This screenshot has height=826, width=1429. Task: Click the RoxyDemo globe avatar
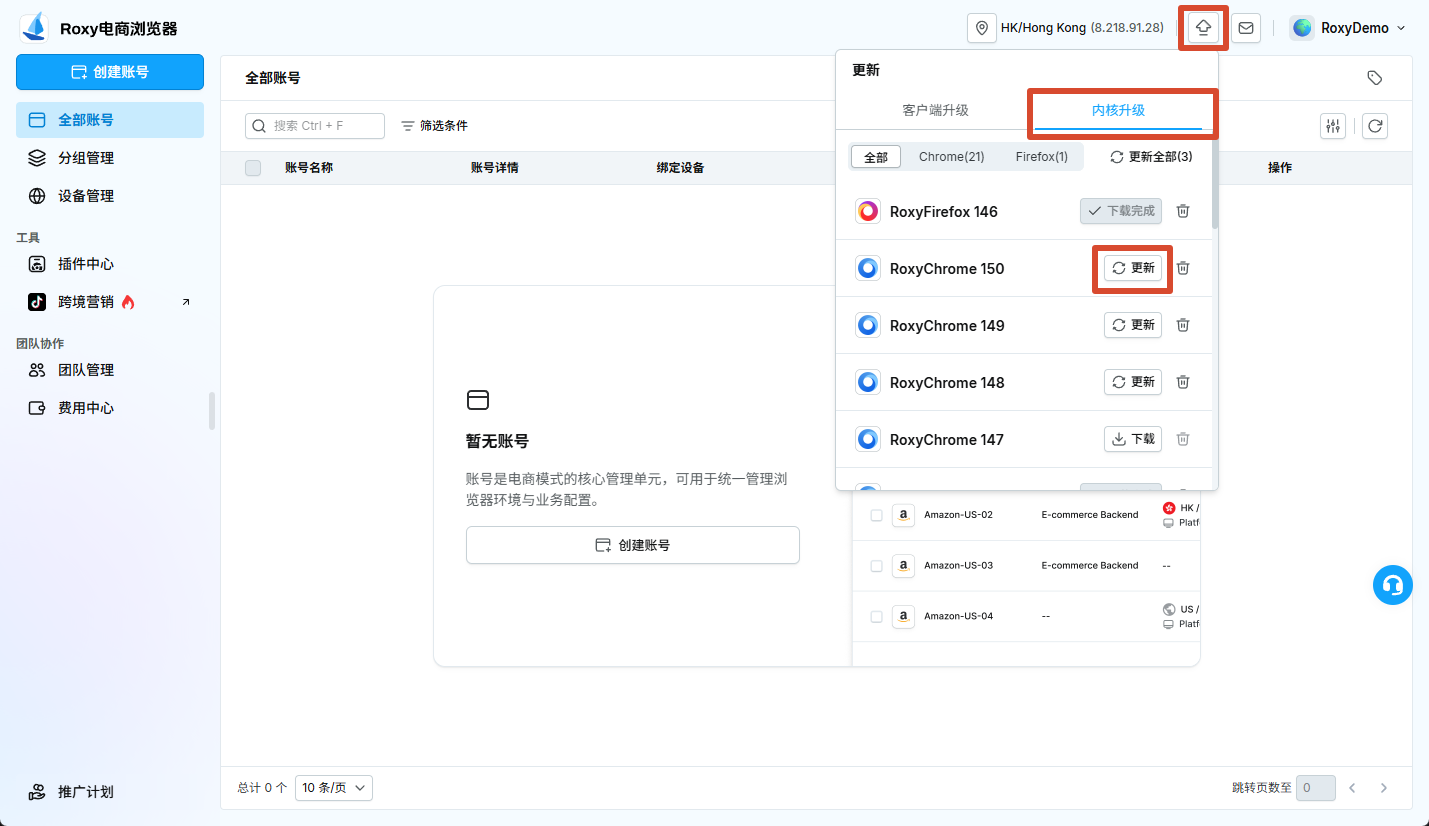point(1302,28)
